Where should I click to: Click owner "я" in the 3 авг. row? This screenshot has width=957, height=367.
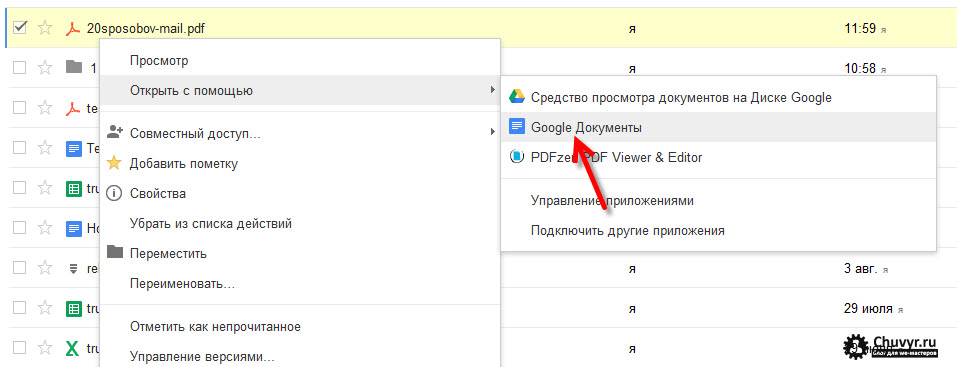coord(633,269)
